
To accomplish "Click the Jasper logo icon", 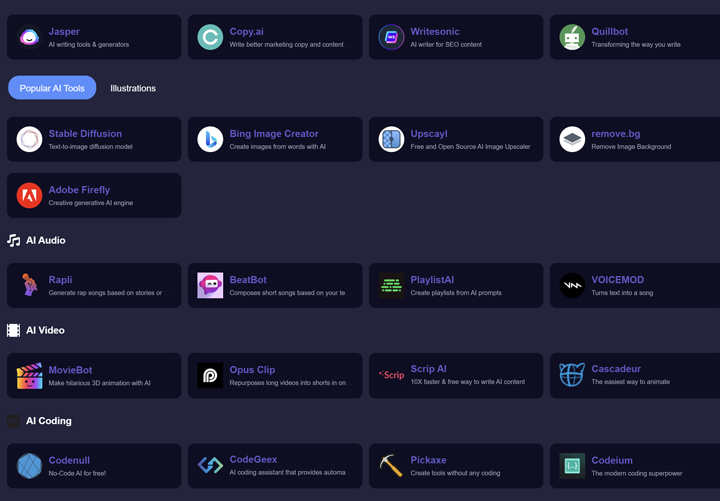I will pyautogui.click(x=29, y=37).
